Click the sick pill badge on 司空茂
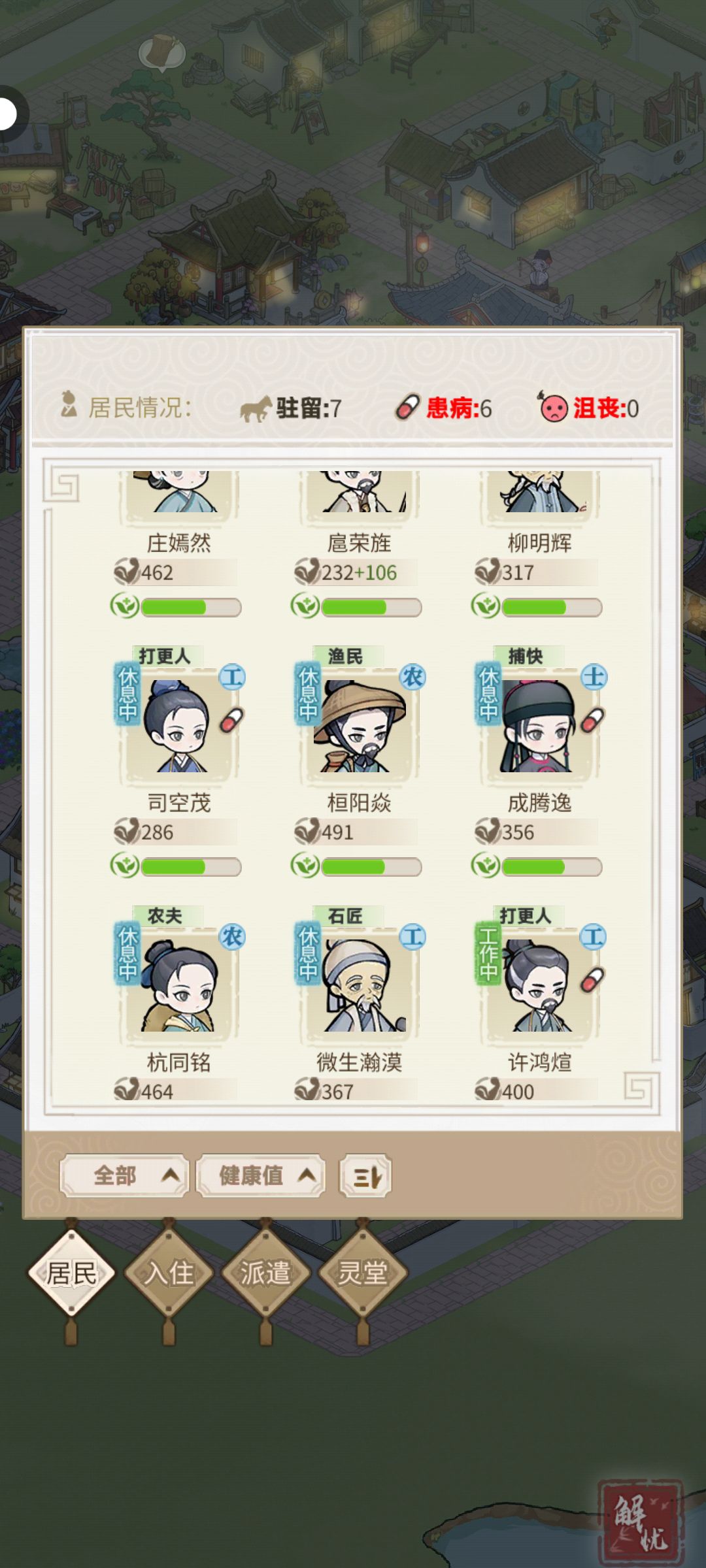The height and width of the screenshot is (1568, 706). 231,721
